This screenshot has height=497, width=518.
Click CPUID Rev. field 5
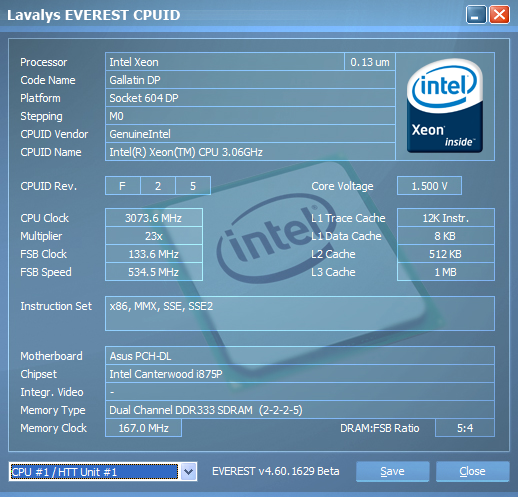tap(193, 186)
